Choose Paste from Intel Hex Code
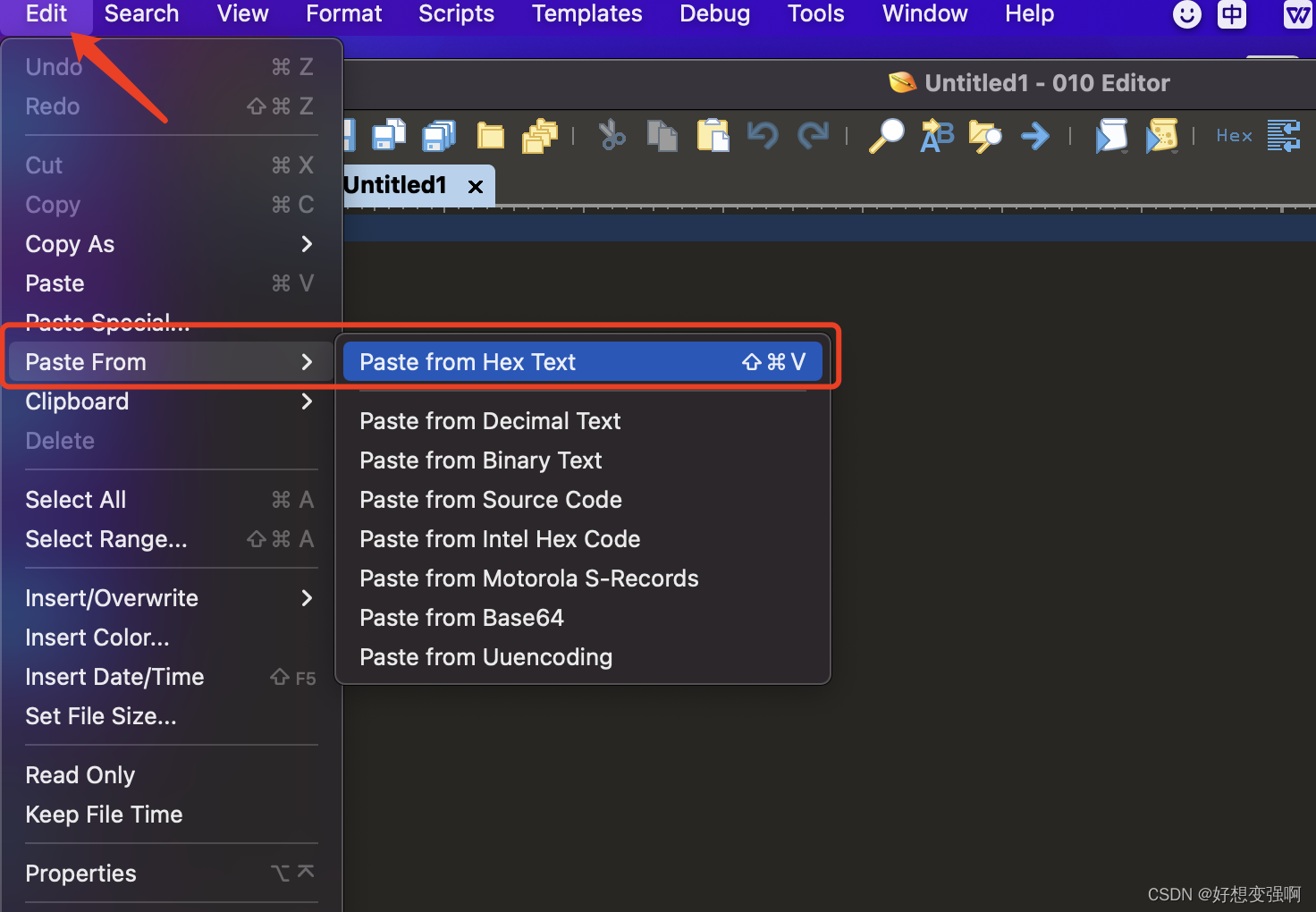 point(582,539)
